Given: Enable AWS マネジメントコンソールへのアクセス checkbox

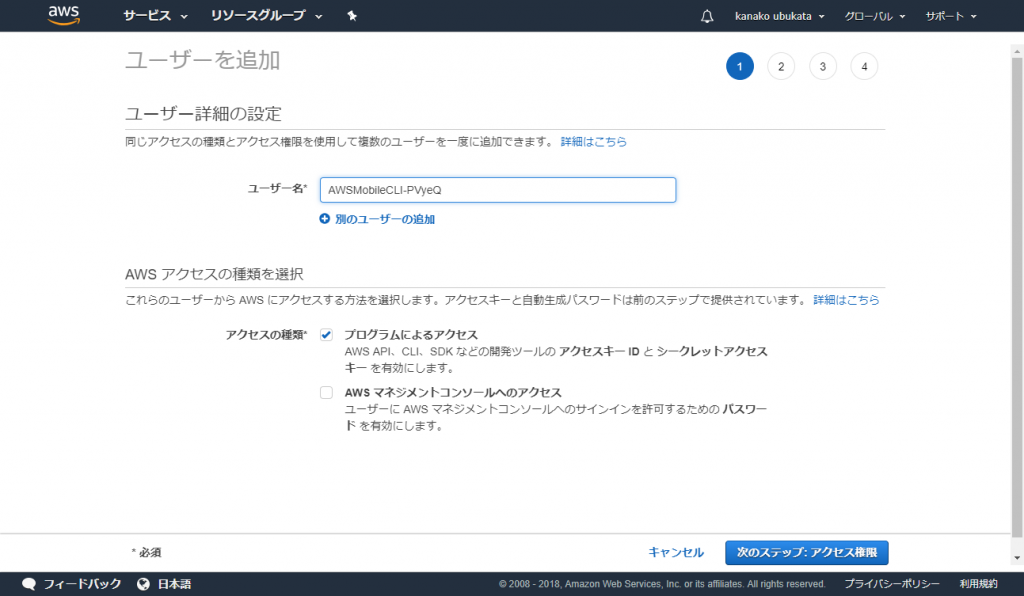Looking at the screenshot, I should [326, 392].
